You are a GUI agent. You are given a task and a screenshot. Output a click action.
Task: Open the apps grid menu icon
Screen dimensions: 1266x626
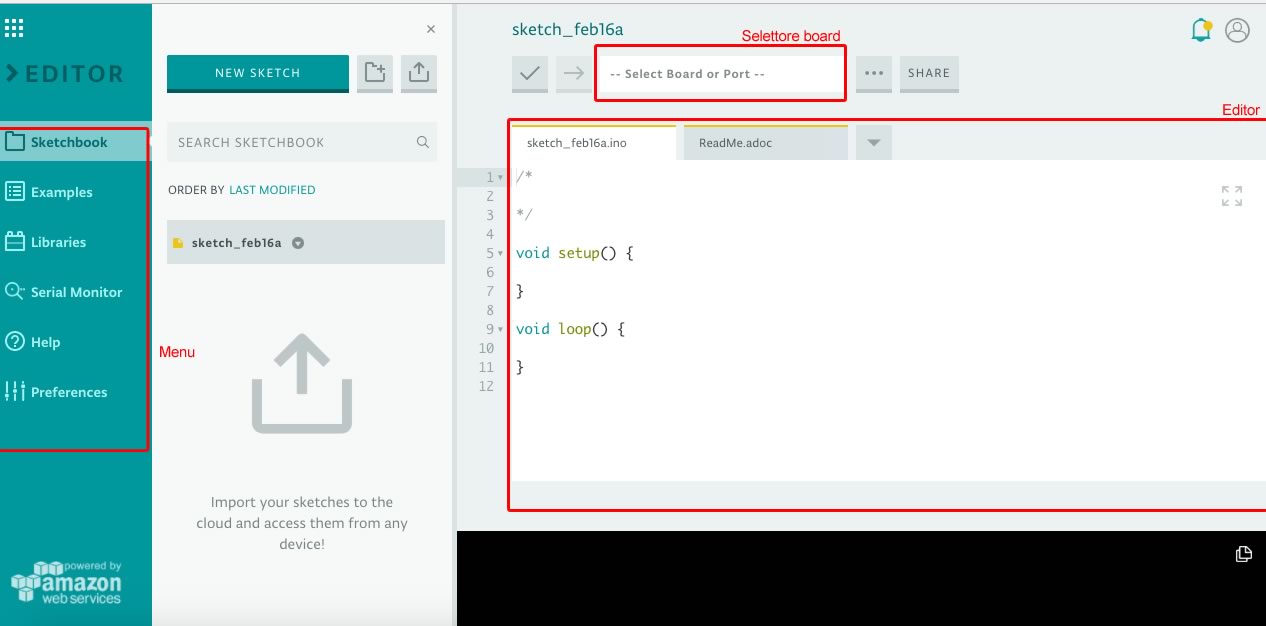pyautogui.click(x=14, y=28)
